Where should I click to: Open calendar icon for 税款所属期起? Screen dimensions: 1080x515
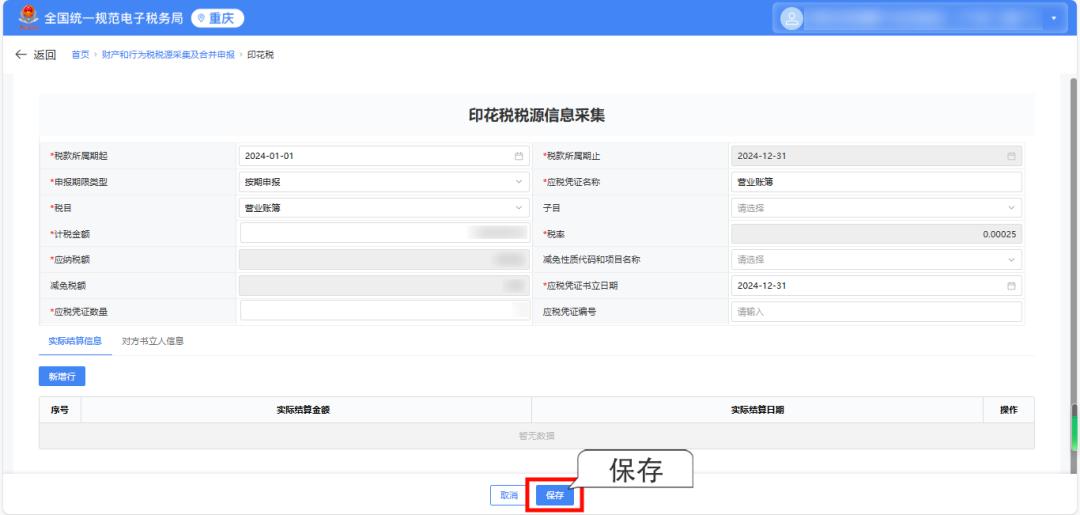click(x=518, y=156)
